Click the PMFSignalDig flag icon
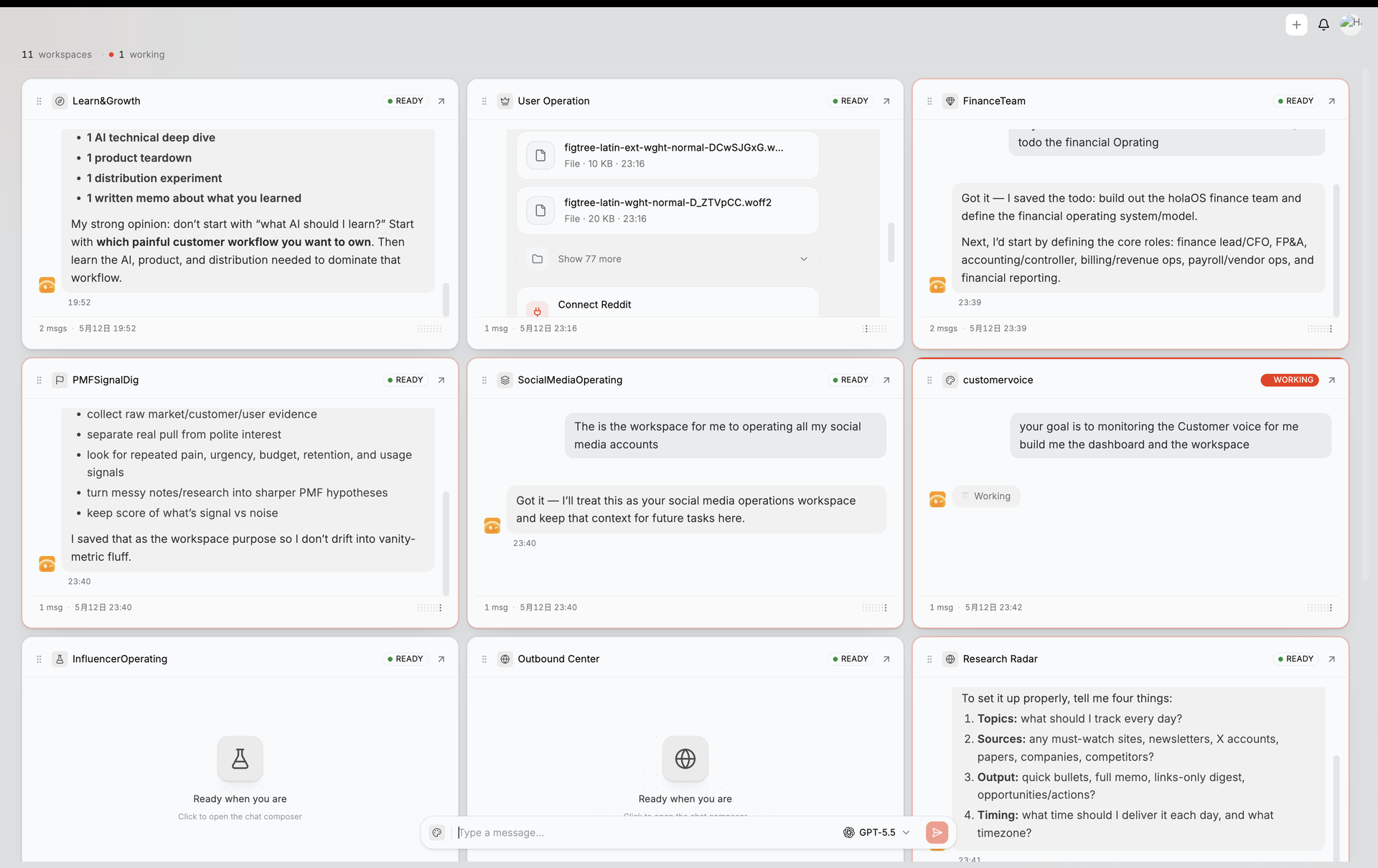Image resolution: width=1378 pixels, height=868 pixels. (x=60, y=380)
